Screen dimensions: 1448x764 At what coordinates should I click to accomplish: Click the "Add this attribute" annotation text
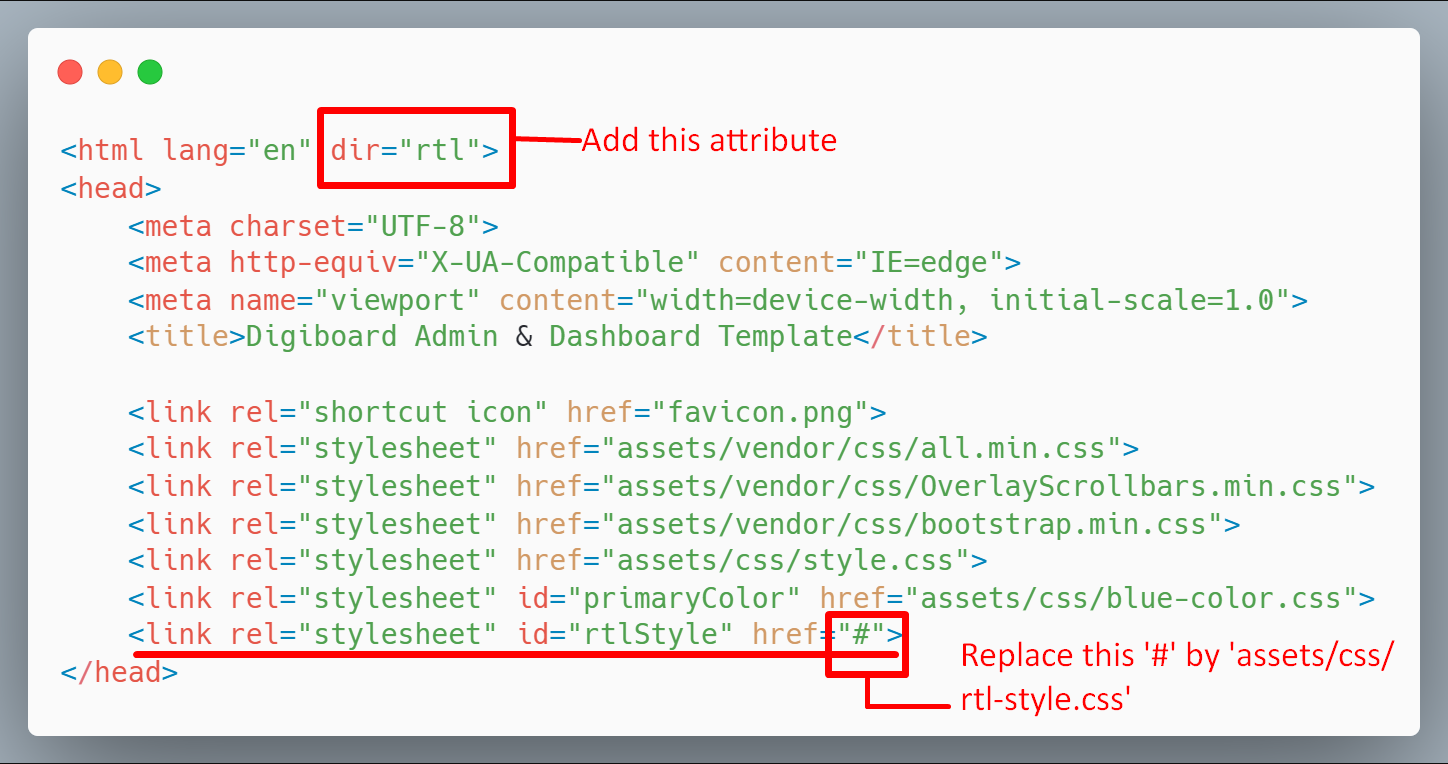709,140
